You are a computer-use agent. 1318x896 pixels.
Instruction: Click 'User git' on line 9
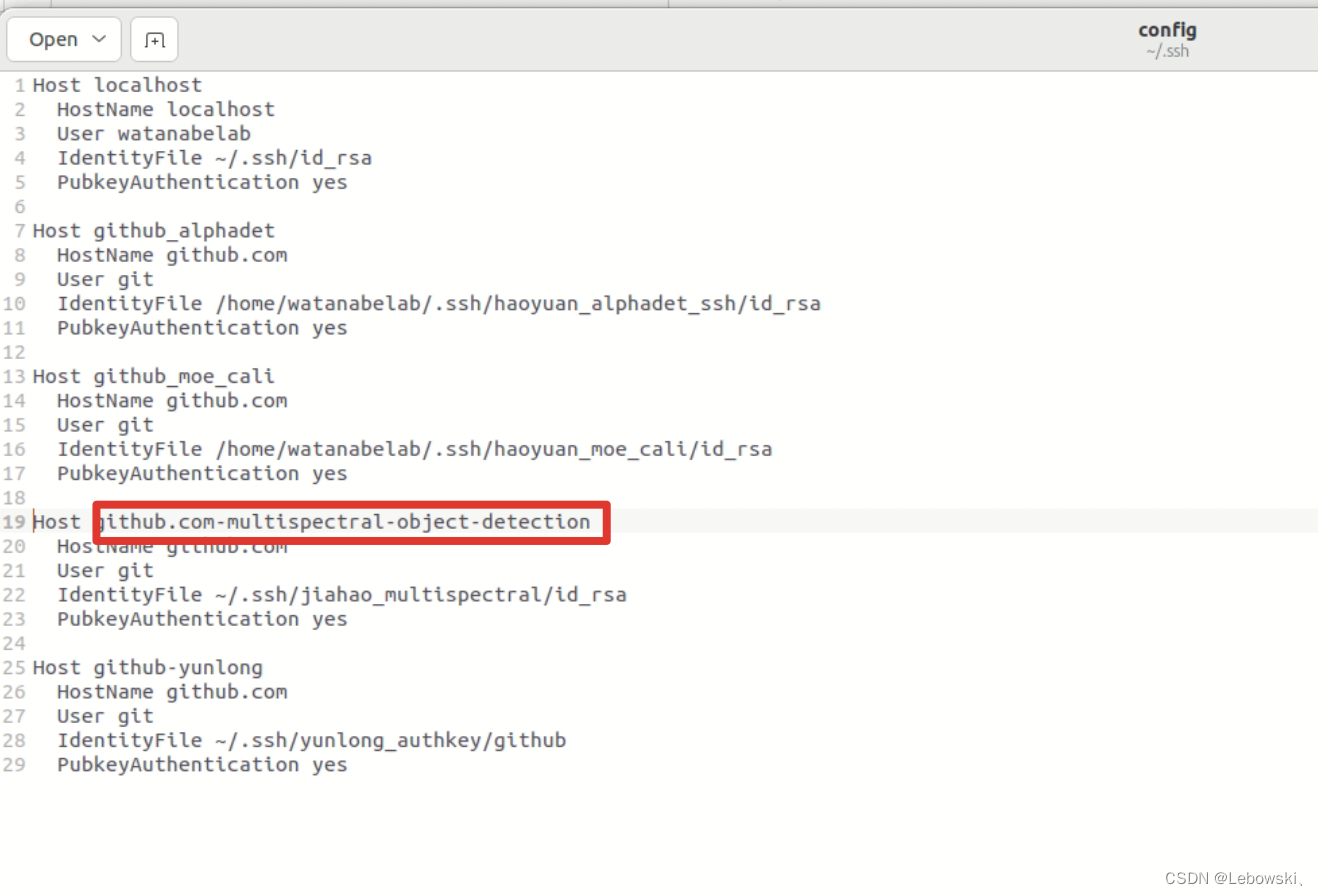pos(105,279)
